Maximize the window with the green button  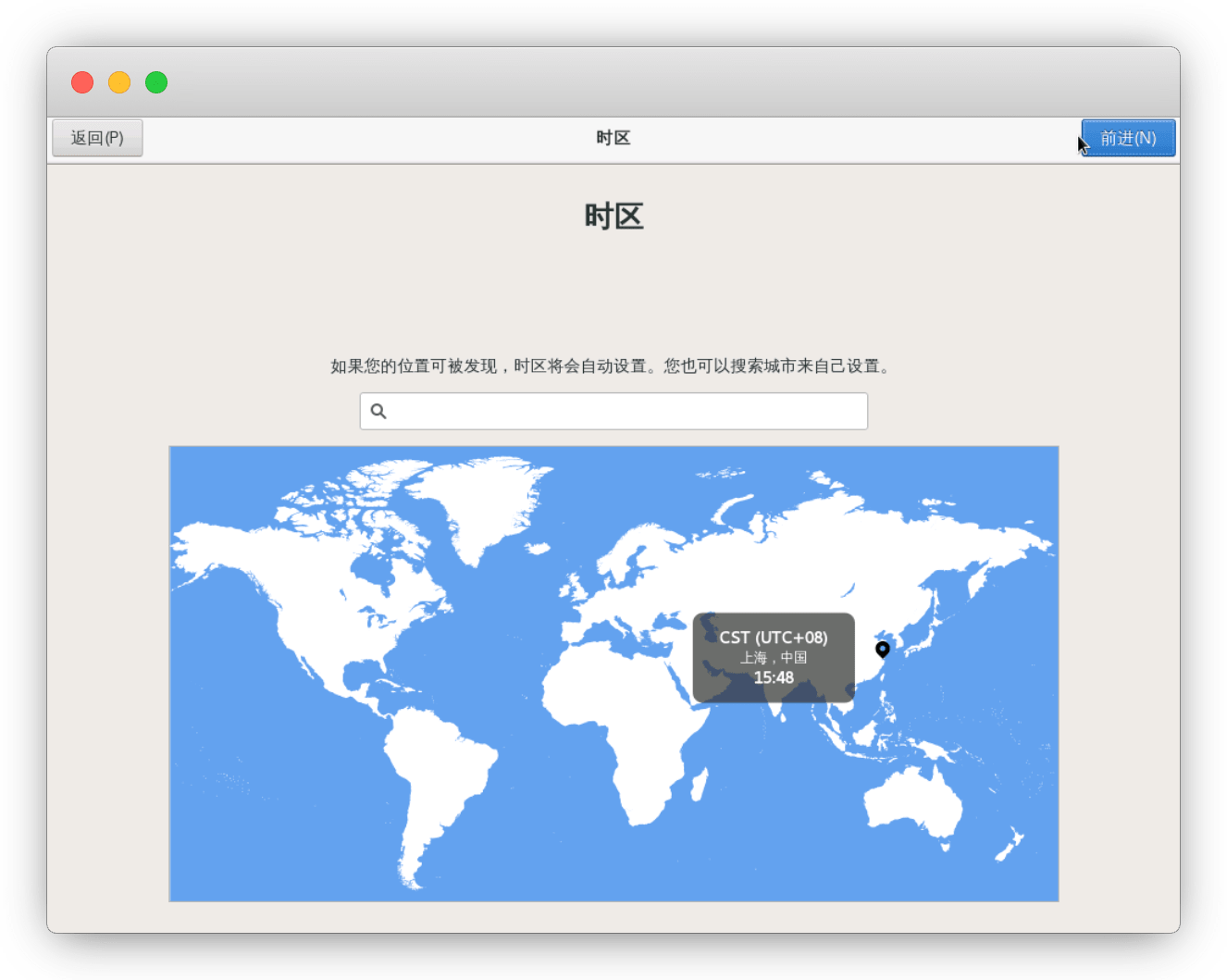pyautogui.click(x=156, y=82)
